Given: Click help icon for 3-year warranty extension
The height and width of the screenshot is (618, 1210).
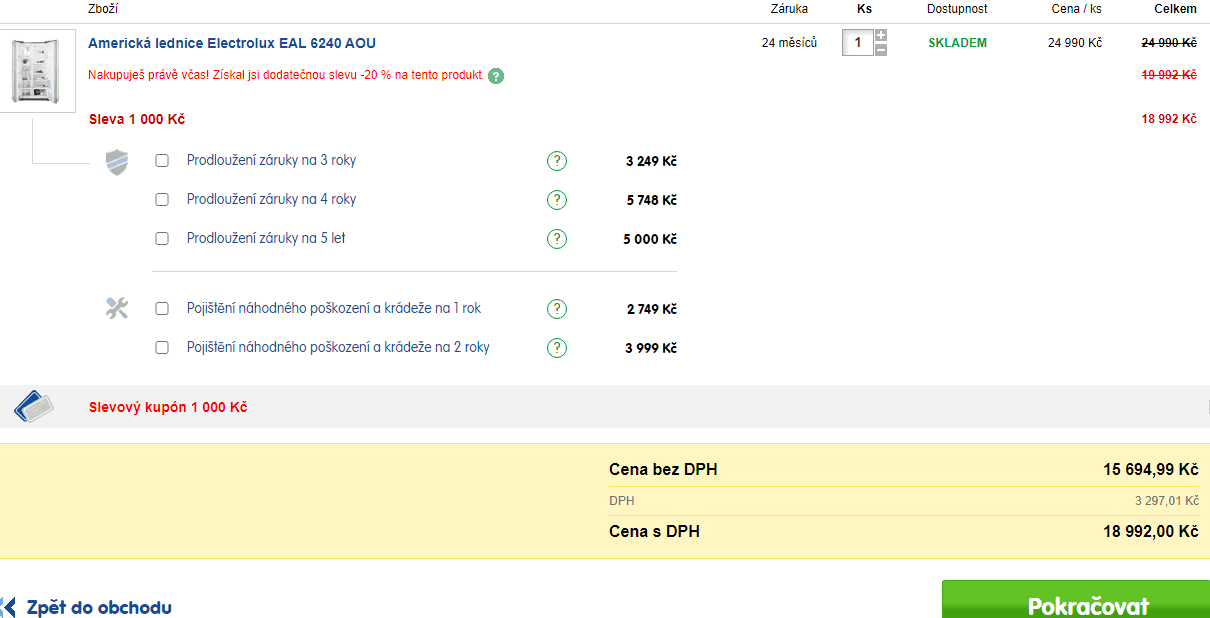Looking at the screenshot, I should [x=557, y=161].
